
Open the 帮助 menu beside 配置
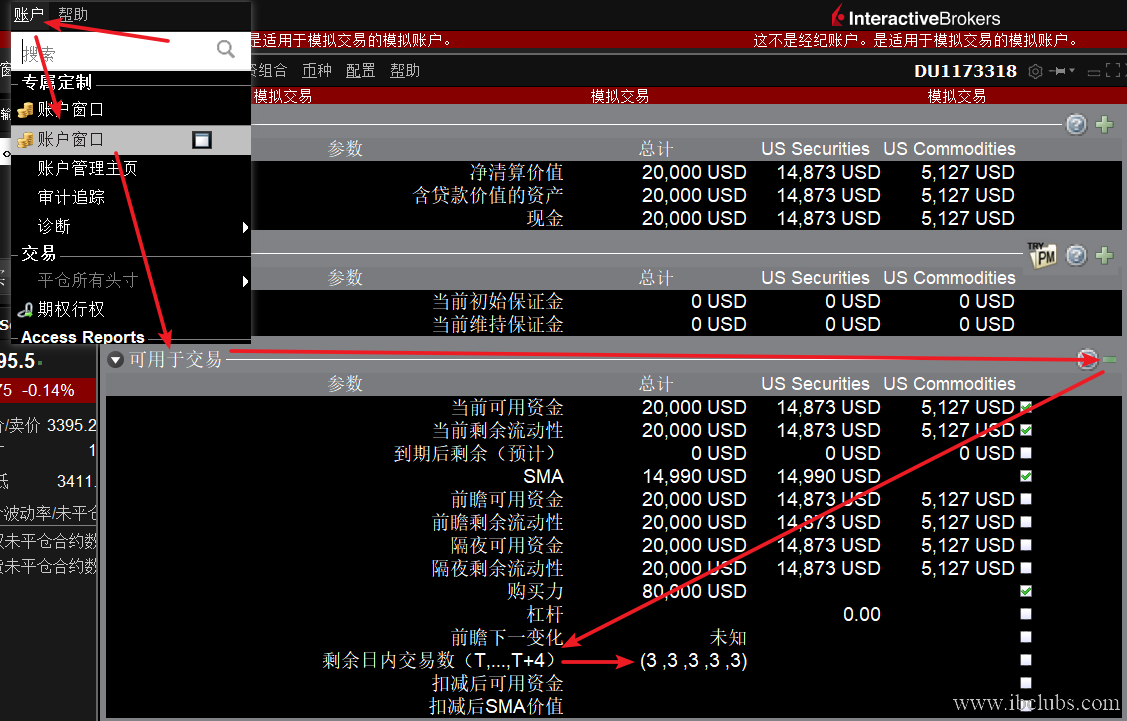[405, 70]
